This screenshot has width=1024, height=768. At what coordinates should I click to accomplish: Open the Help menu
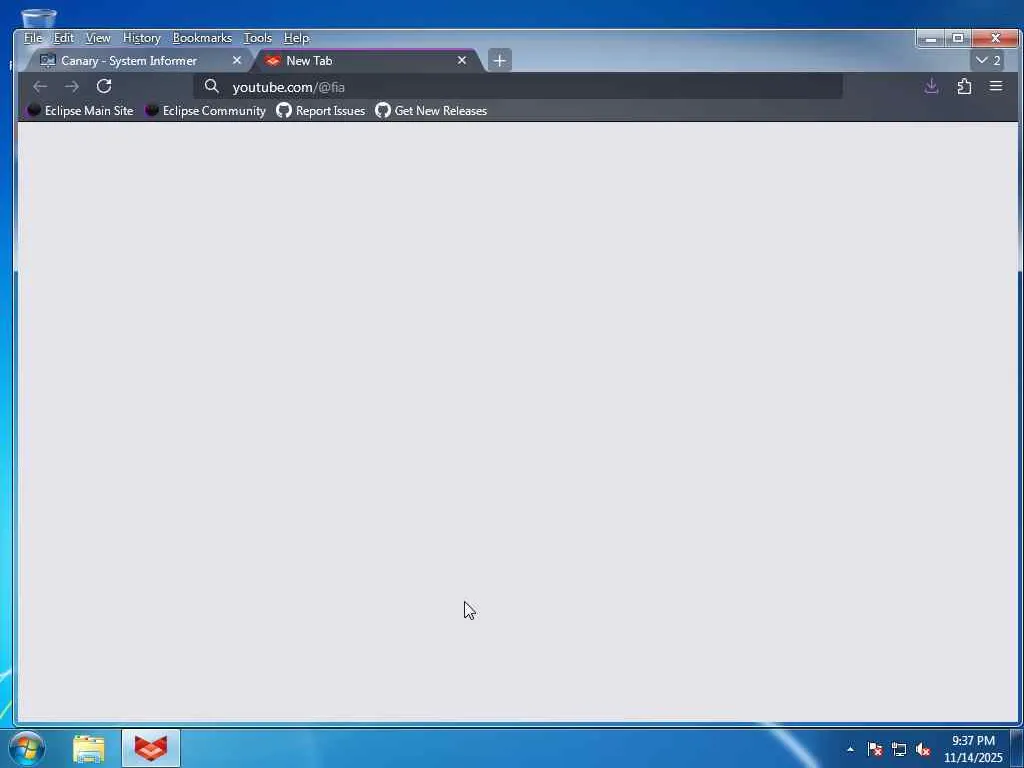(x=296, y=38)
